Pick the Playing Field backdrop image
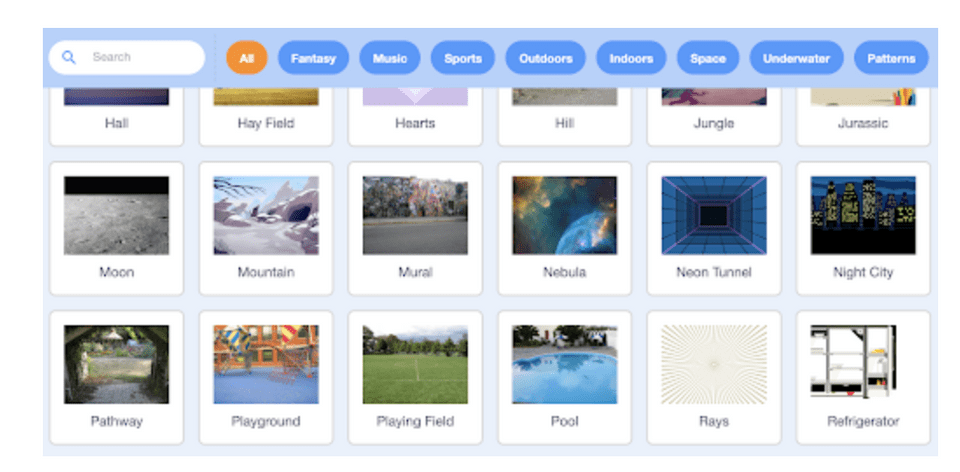The height and width of the screenshot is (472, 960). (415, 364)
